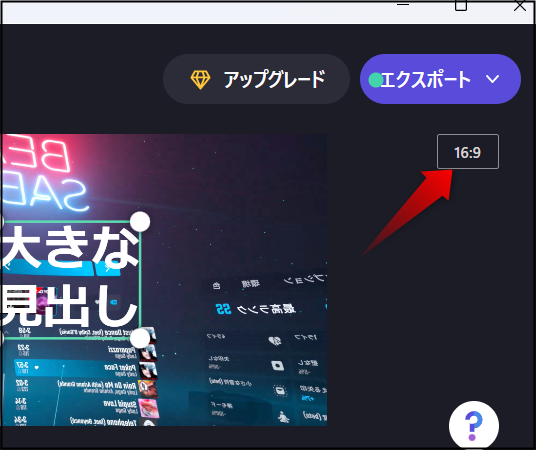Image resolution: width=536 pixels, height=450 pixels.
Task: Click the chevron on the export button
Action: pyautogui.click(x=493, y=79)
